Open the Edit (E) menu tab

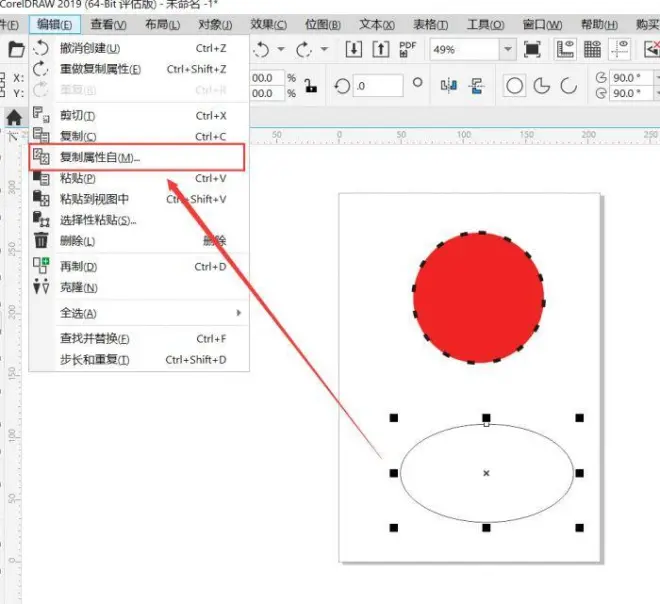54,25
